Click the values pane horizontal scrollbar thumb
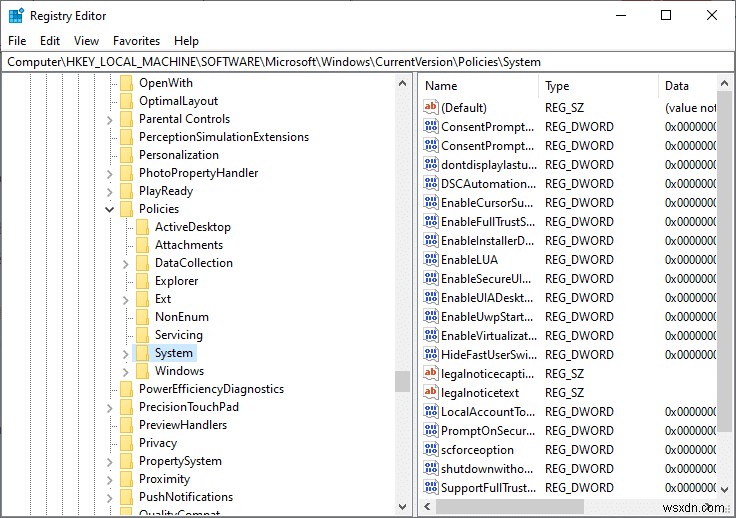 [510, 507]
